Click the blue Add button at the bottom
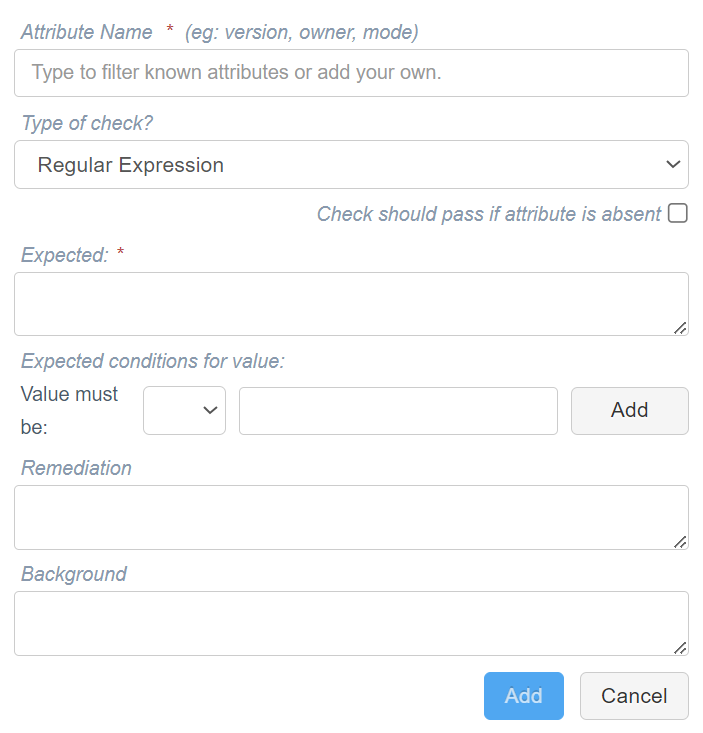703x733 pixels. pyautogui.click(x=524, y=696)
